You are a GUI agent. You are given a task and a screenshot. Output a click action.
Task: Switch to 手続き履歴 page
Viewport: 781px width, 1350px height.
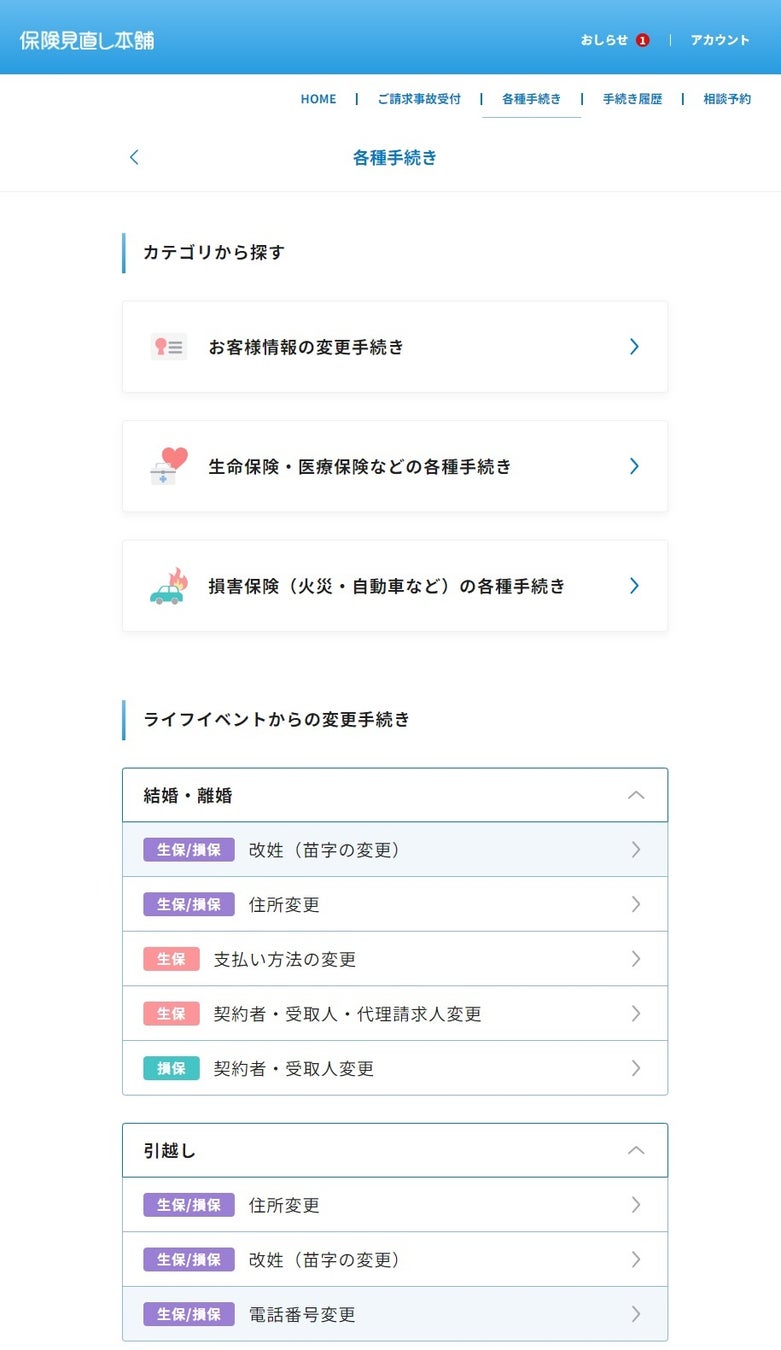pyautogui.click(x=632, y=99)
